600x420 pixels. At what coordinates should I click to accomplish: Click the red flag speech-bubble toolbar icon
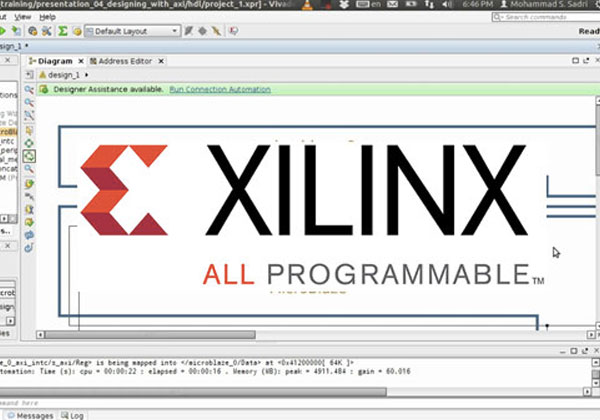pos(233,31)
